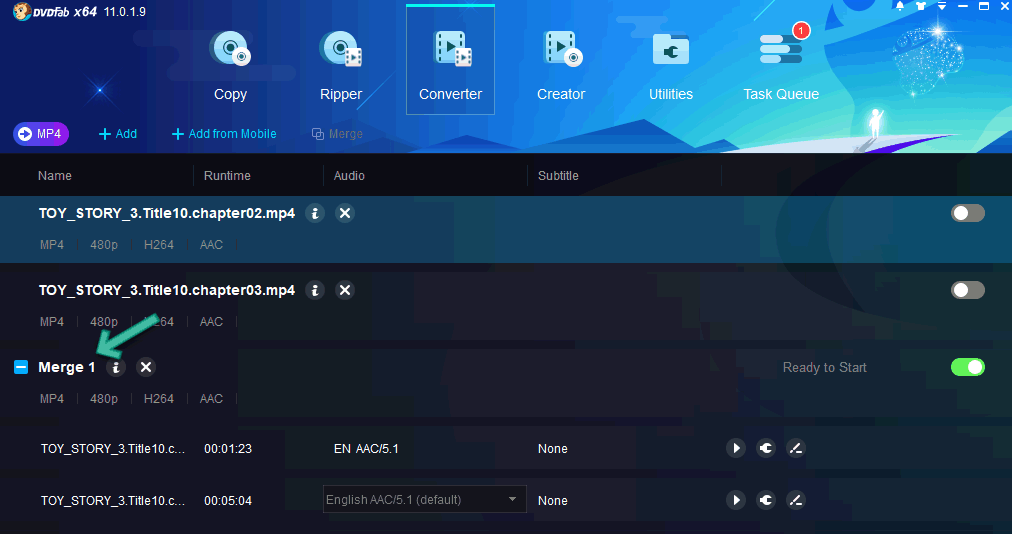This screenshot has width=1012, height=534.
Task: Open the title bar dropdown menu arrow
Action: 942,6
